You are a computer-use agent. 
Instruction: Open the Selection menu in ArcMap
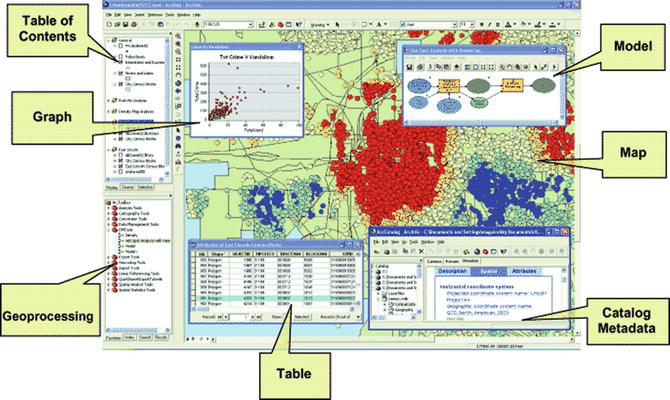(155, 15)
